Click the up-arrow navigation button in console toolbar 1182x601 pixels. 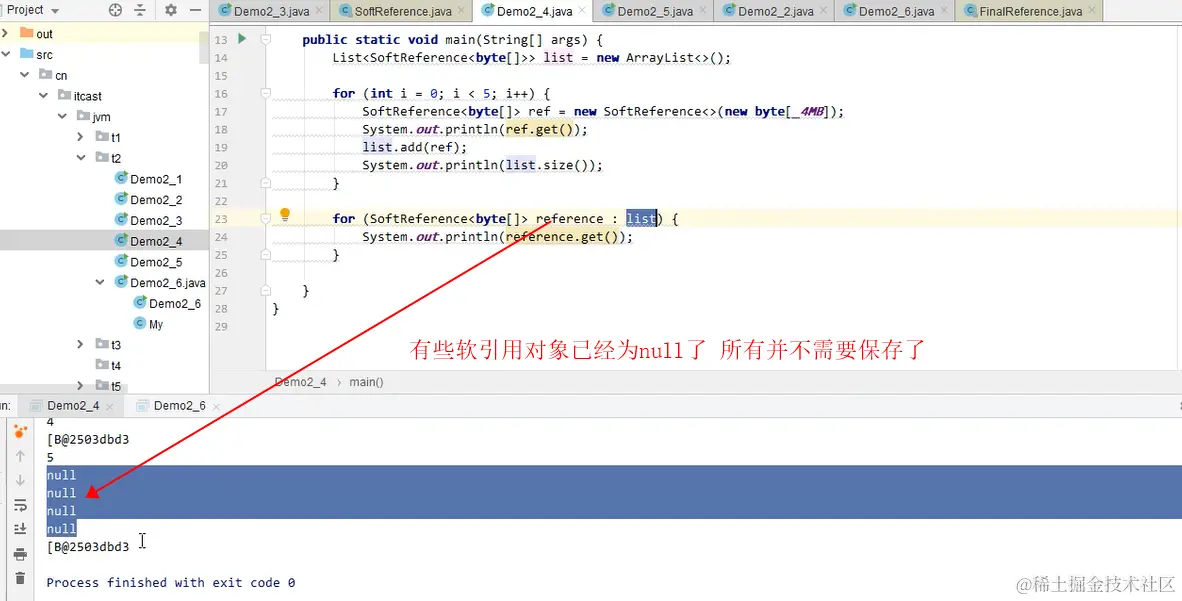[20, 457]
